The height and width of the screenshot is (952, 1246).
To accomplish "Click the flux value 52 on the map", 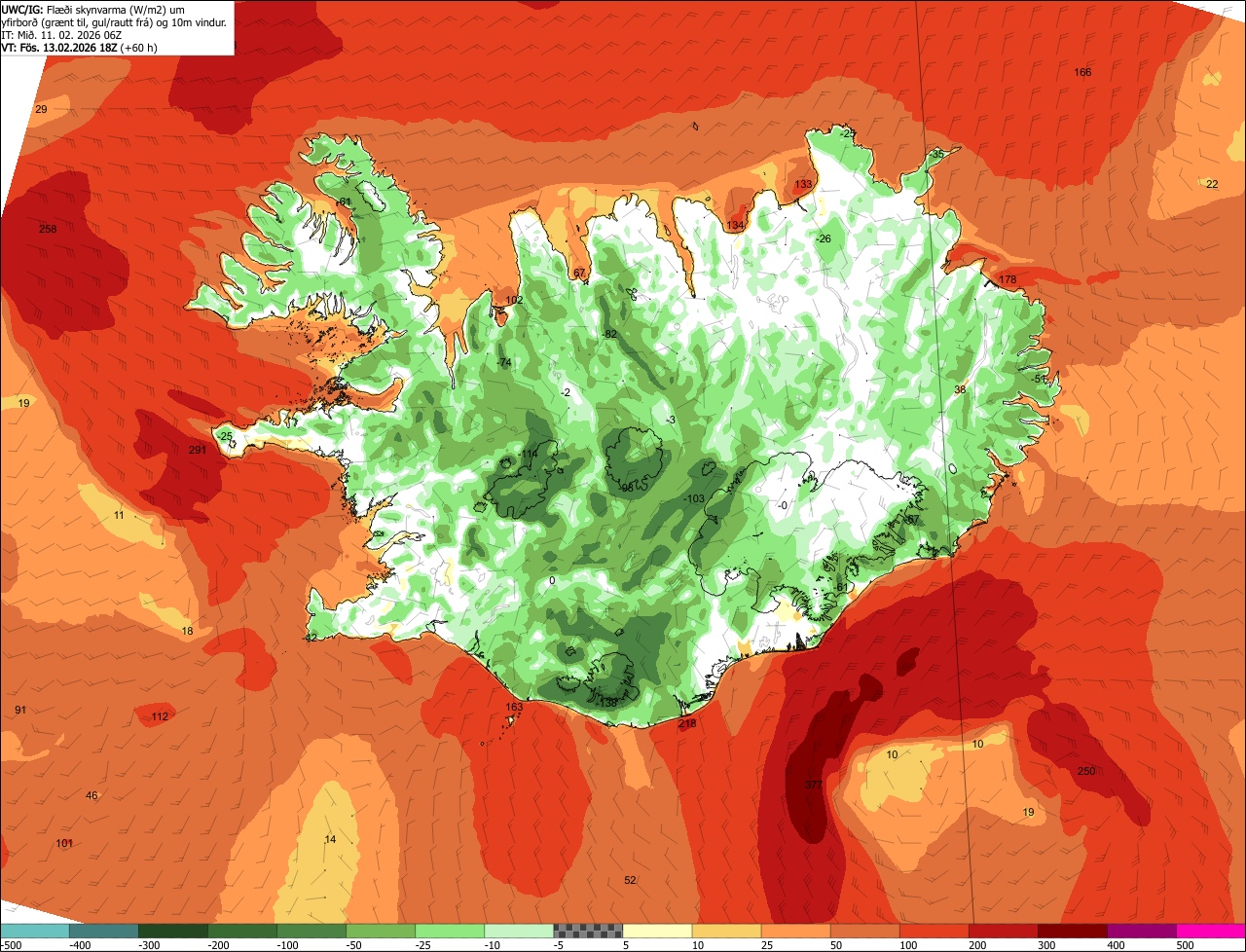I will click(630, 880).
